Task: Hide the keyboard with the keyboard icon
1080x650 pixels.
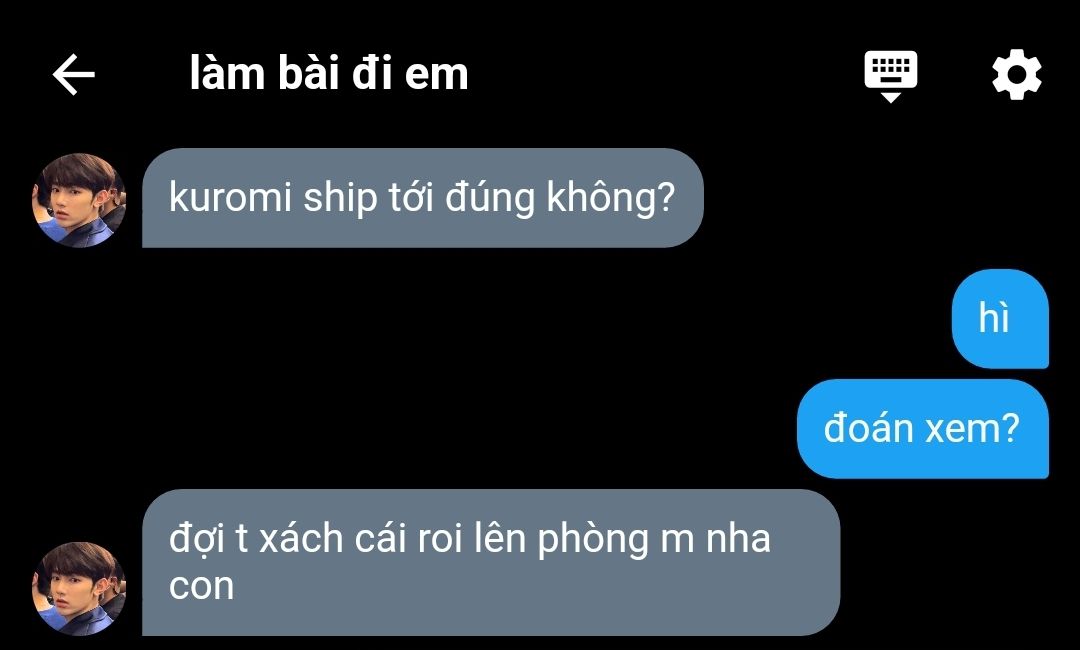Action: tap(891, 76)
